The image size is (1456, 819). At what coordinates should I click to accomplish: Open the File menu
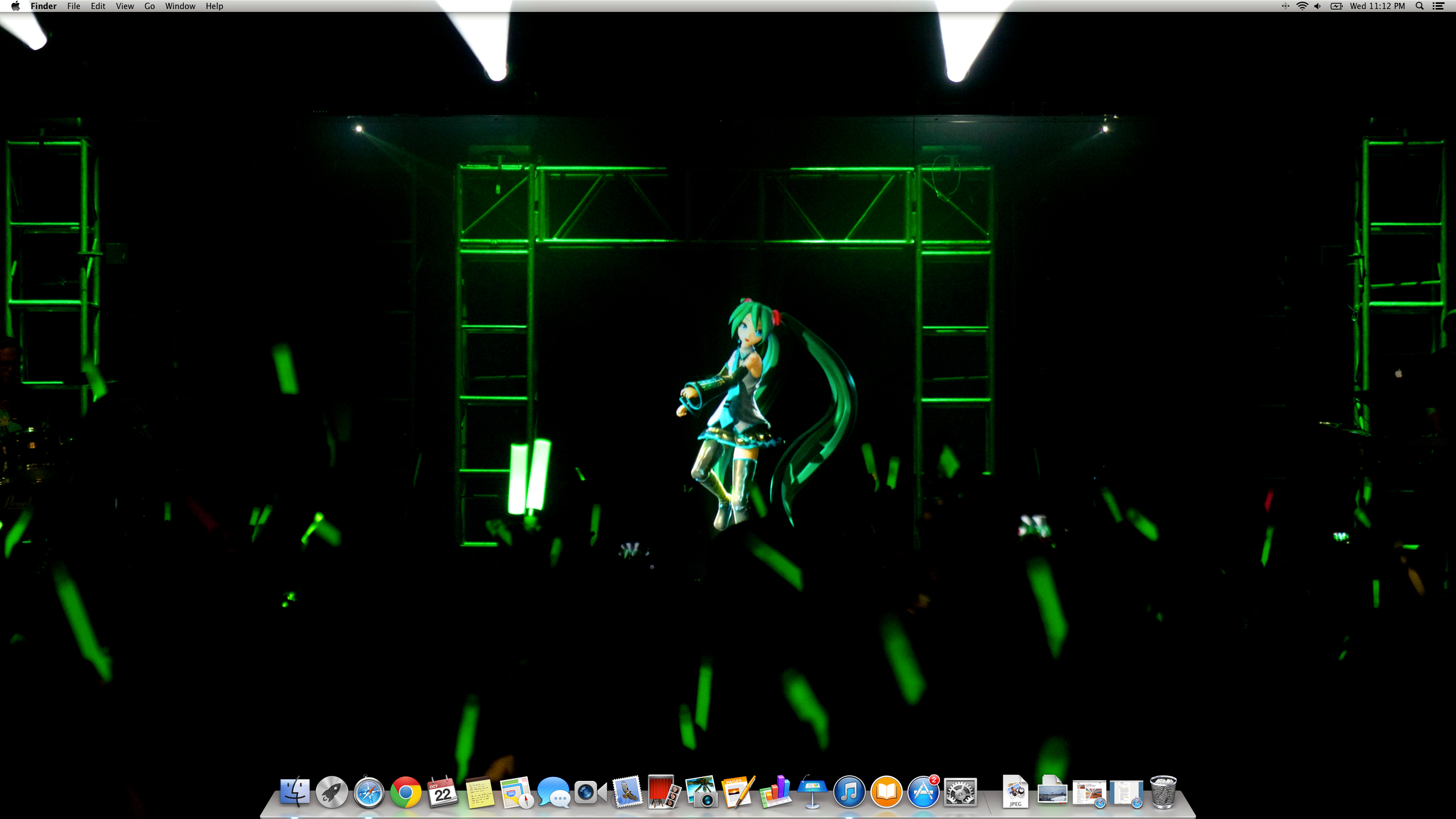[73, 6]
